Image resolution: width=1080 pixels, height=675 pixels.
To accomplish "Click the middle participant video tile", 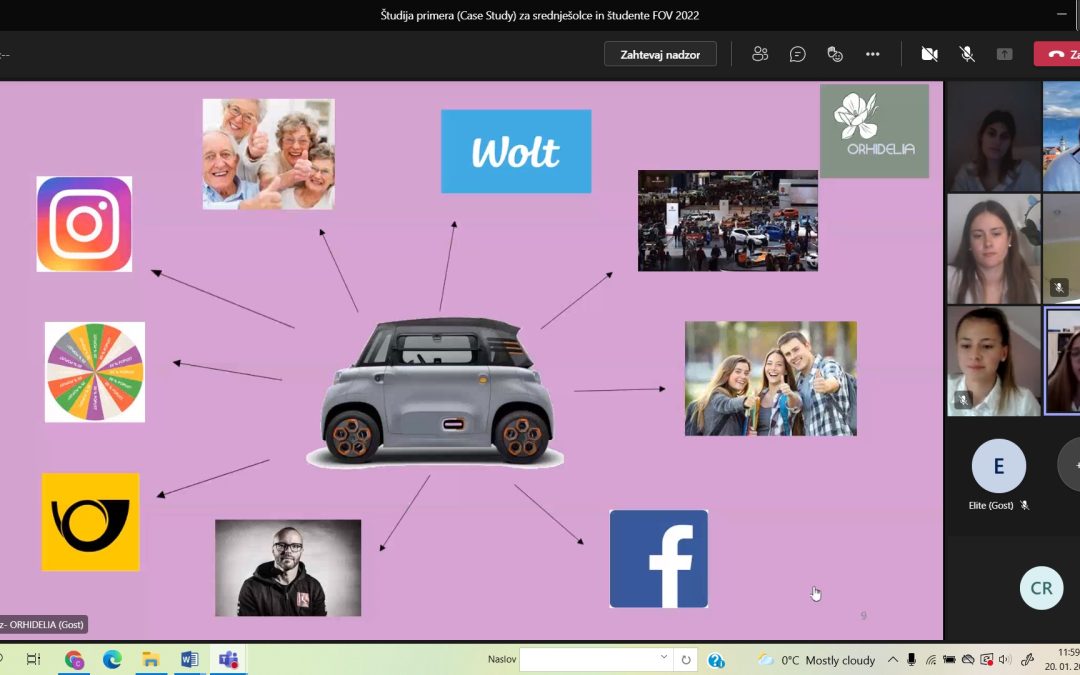I will coord(993,249).
